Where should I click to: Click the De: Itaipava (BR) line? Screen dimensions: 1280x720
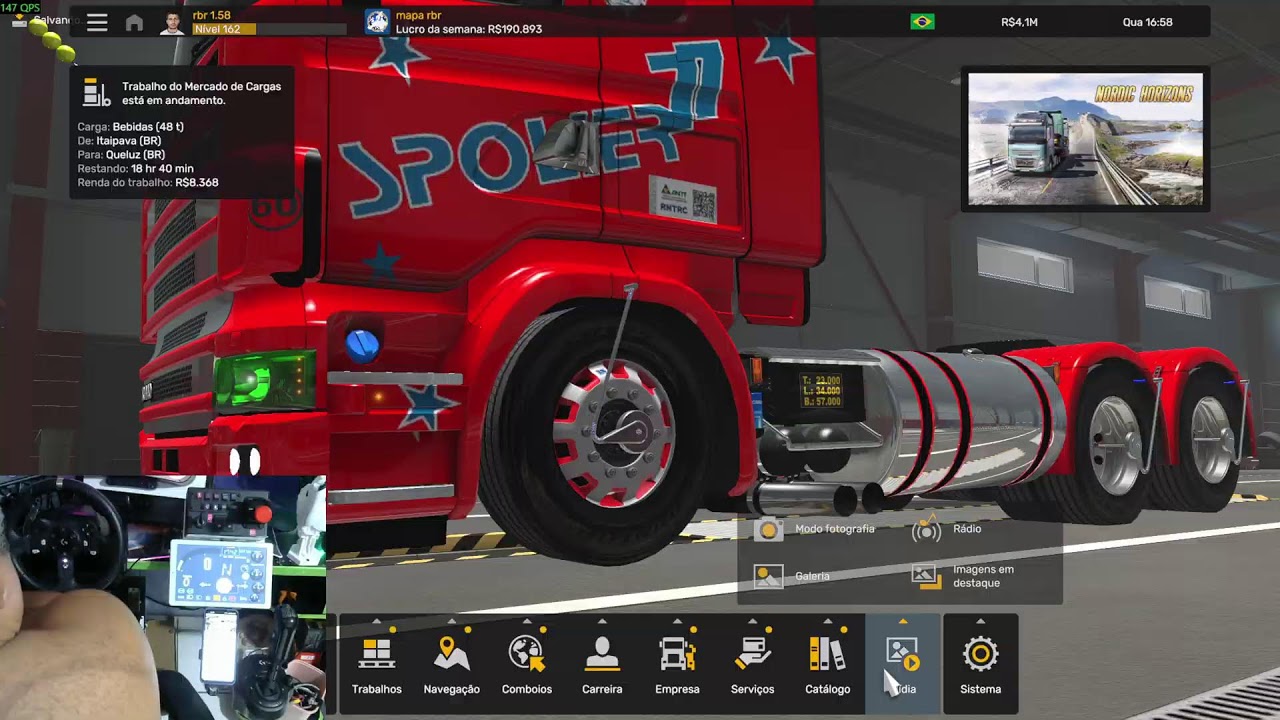119,141
